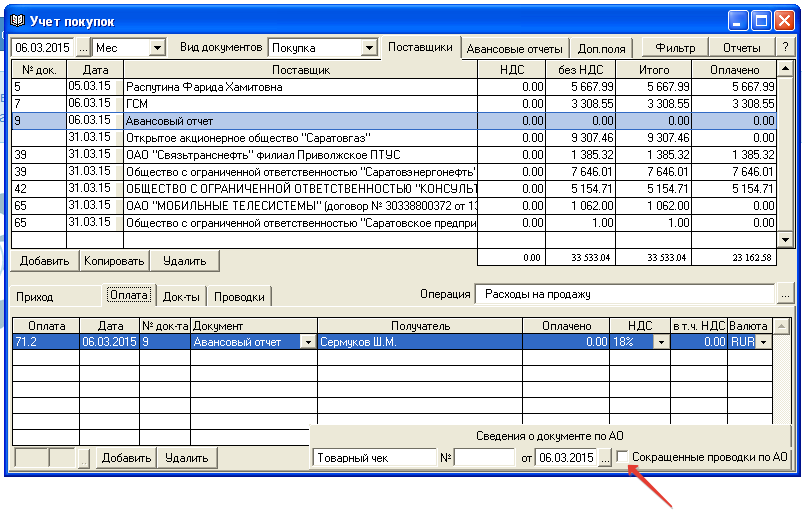
Task: Click the document number field after '№'
Action: coord(484,458)
